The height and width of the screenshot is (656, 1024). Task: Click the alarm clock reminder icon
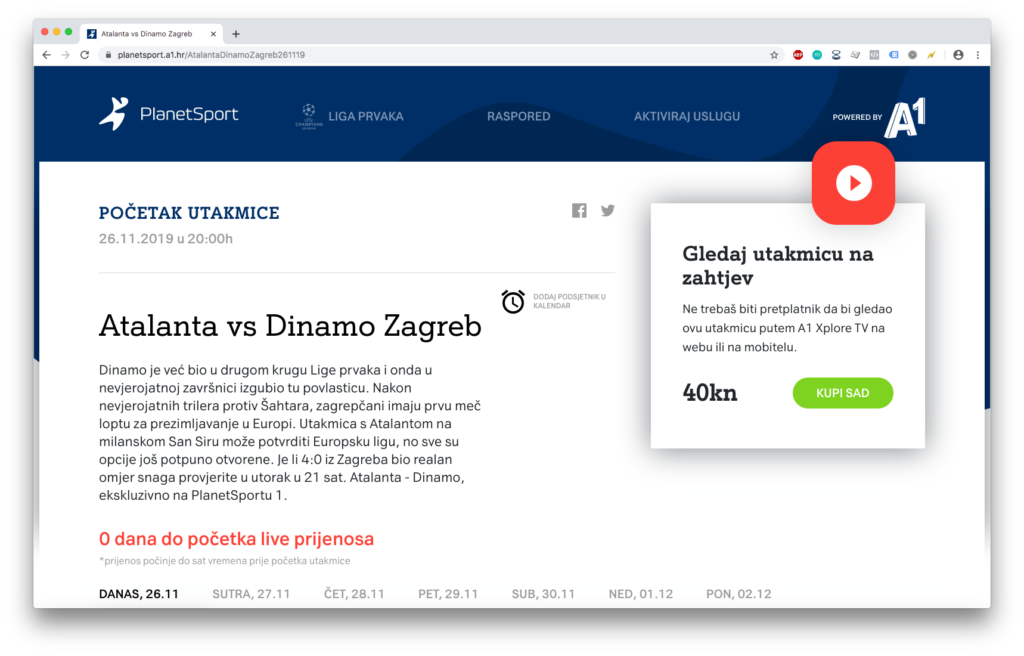[513, 301]
